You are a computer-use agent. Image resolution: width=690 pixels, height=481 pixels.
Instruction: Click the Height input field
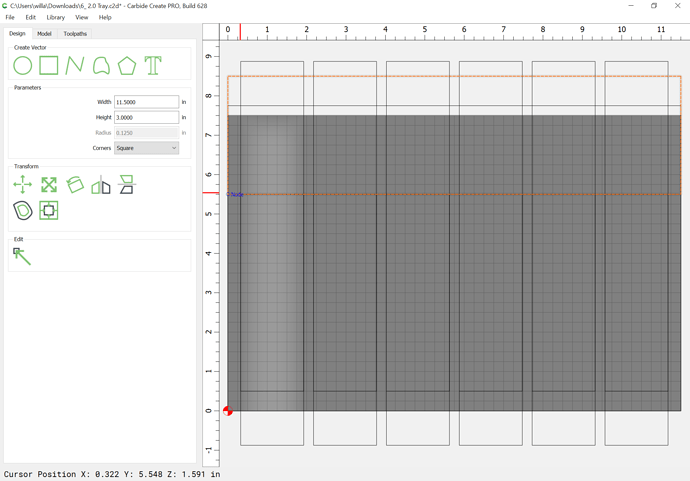coord(147,117)
